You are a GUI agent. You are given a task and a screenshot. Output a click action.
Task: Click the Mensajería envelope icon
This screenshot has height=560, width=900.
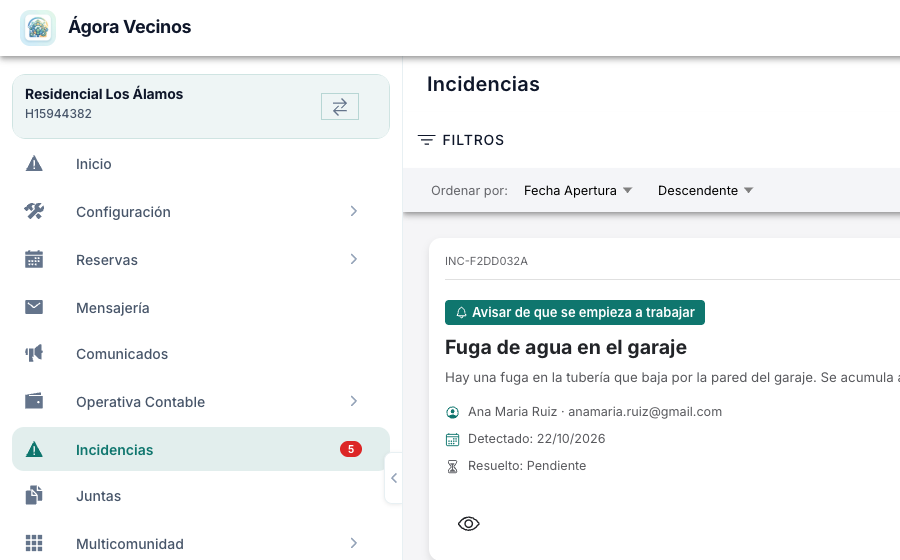click(x=34, y=308)
